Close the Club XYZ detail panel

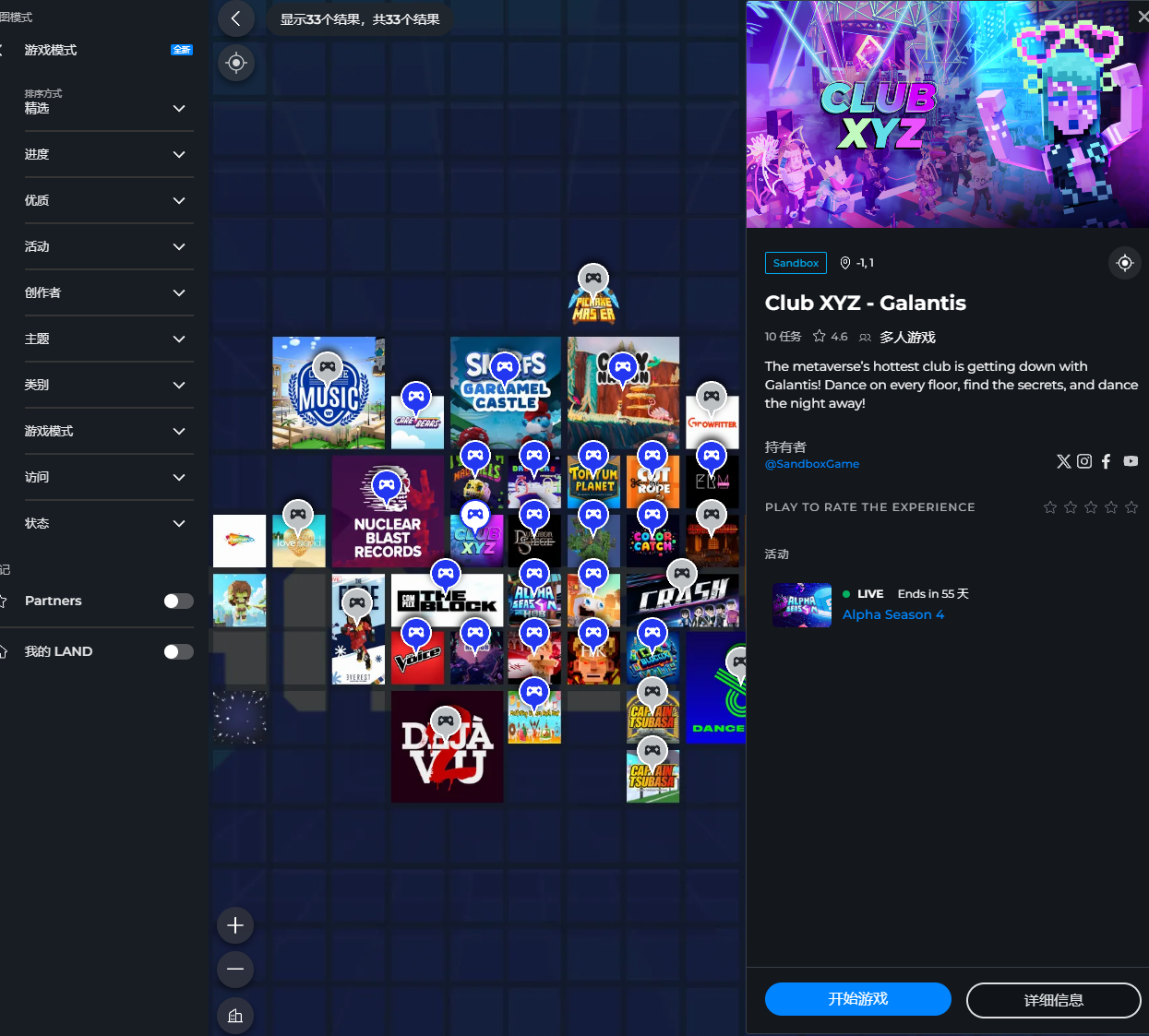pyautogui.click(x=1143, y=16)
